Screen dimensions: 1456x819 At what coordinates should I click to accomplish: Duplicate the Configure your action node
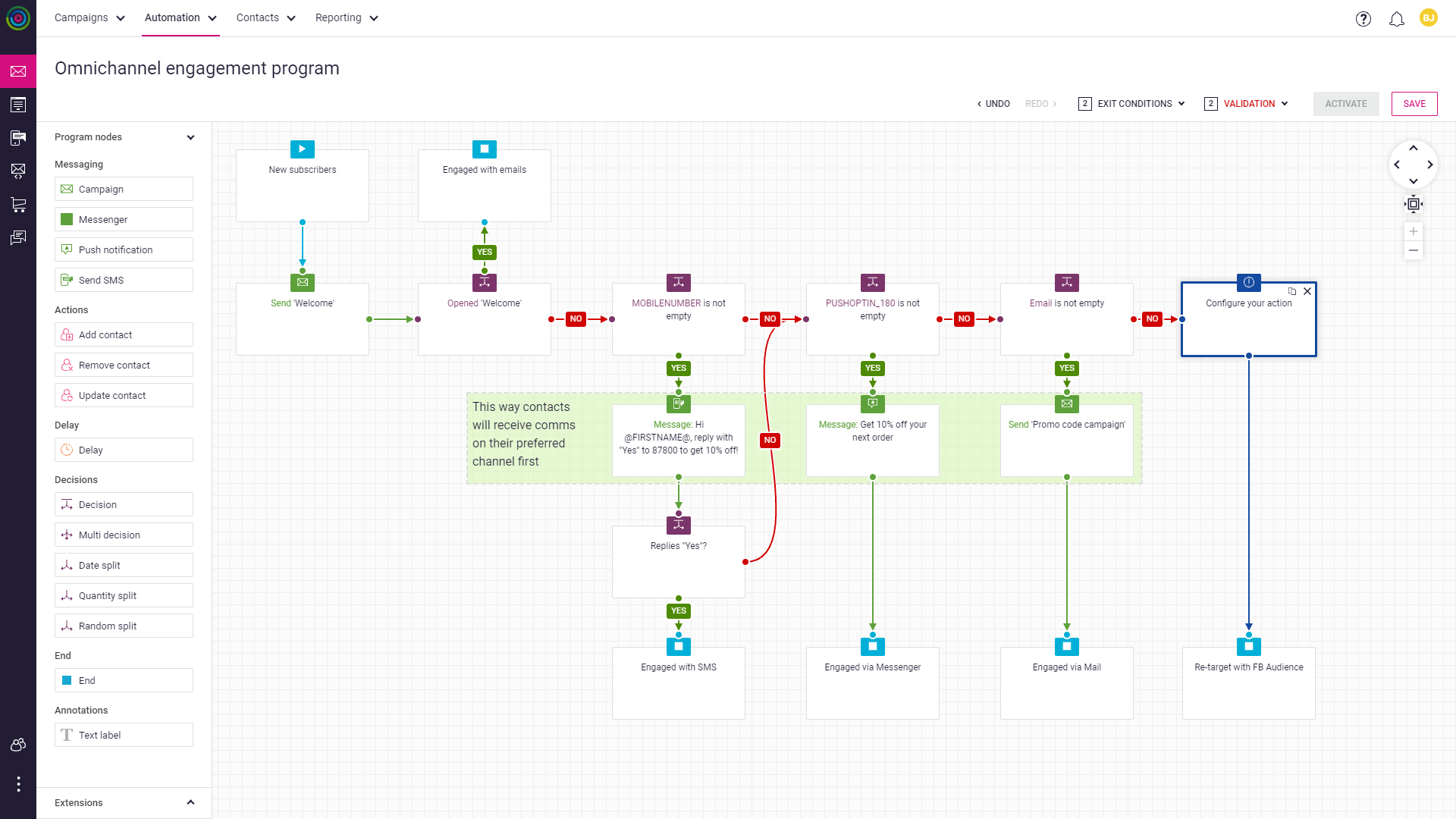1292,291
